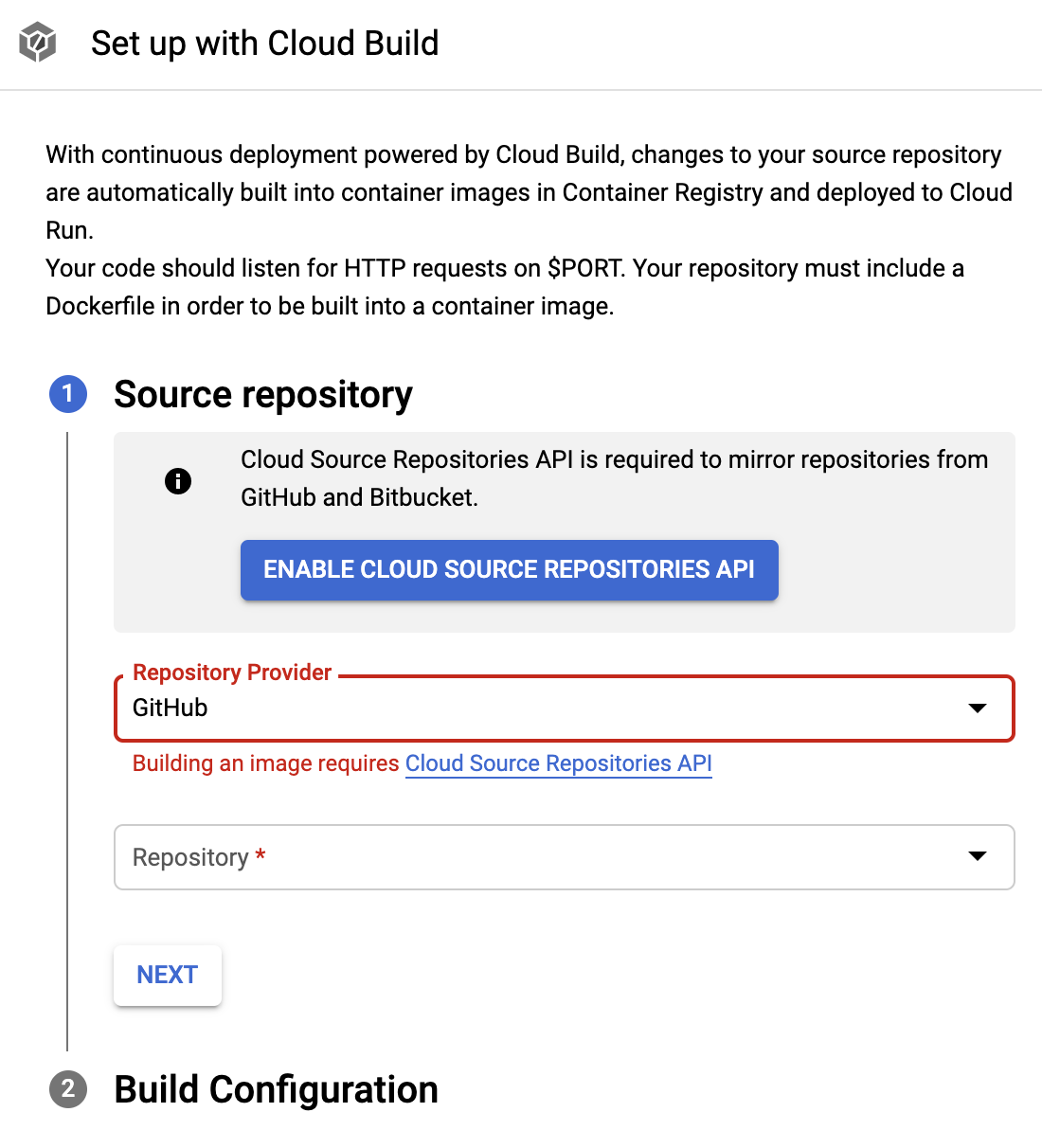Click step 1 circle for Source repository
1042x1148 pixels.
pos(68,394)
